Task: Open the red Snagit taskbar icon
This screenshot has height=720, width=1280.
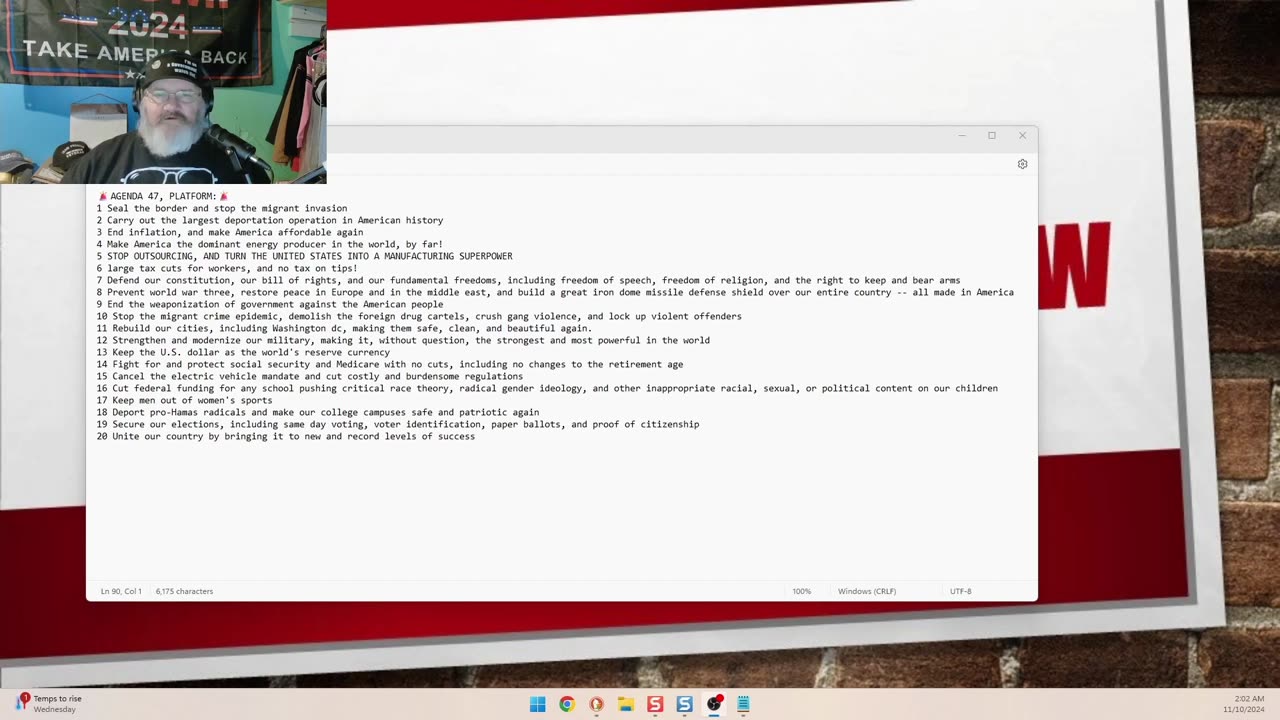Action: point(655,704)
